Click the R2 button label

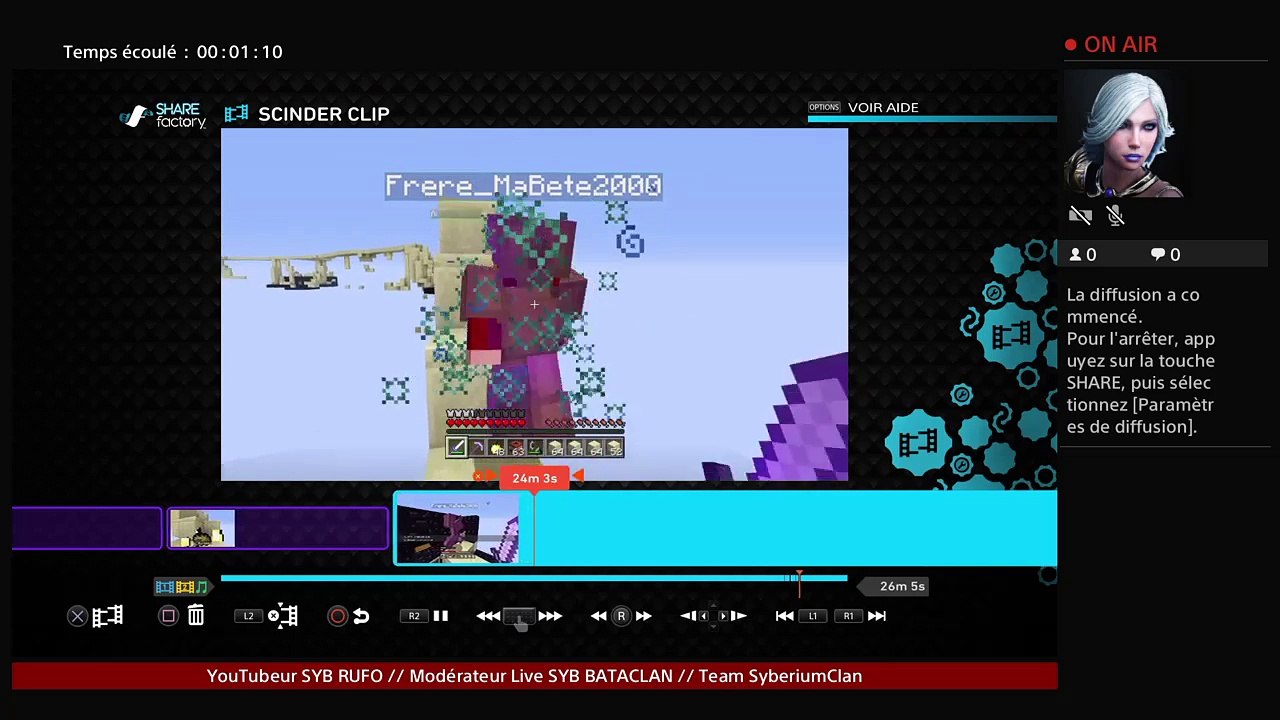coord(414,616)
